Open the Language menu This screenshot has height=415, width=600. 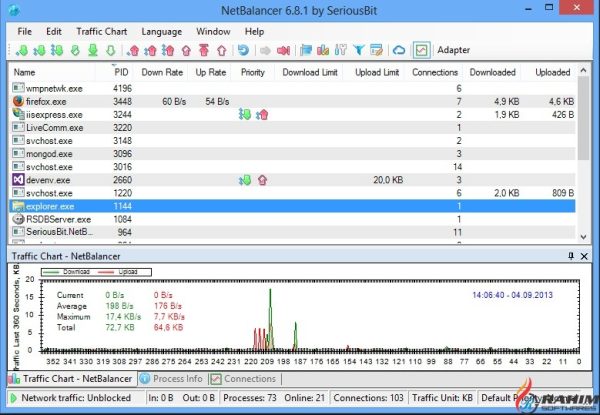coord(161,32)
